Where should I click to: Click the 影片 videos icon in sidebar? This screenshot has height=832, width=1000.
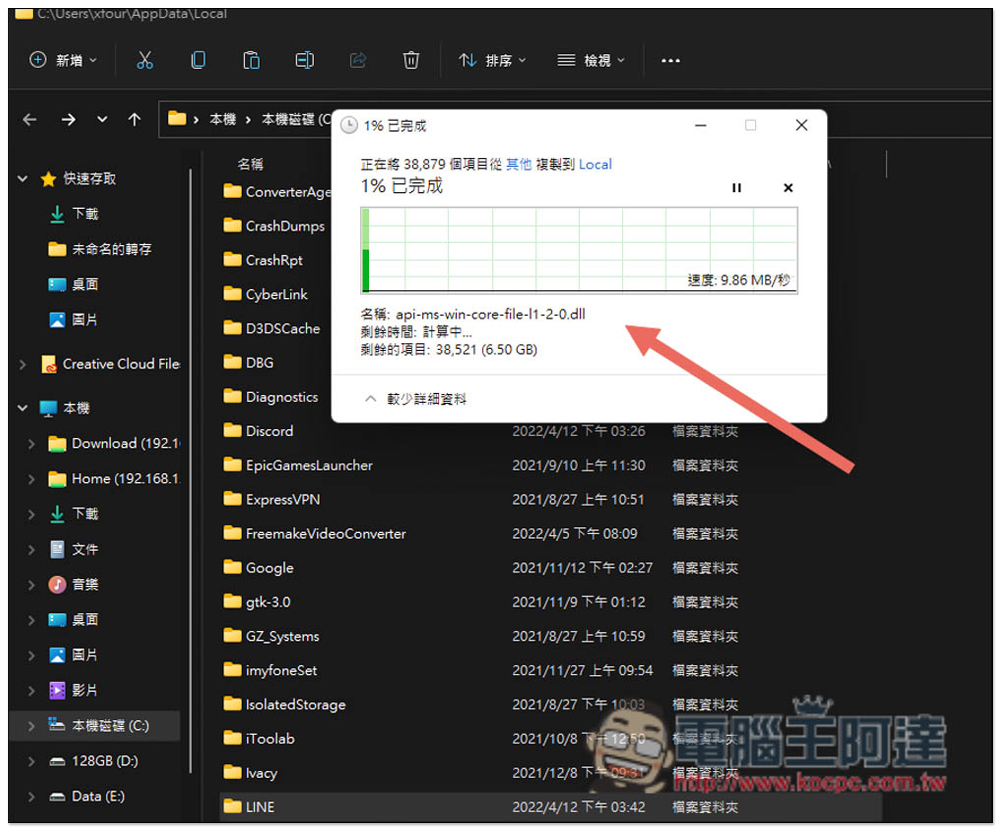[x=57, y=690]
